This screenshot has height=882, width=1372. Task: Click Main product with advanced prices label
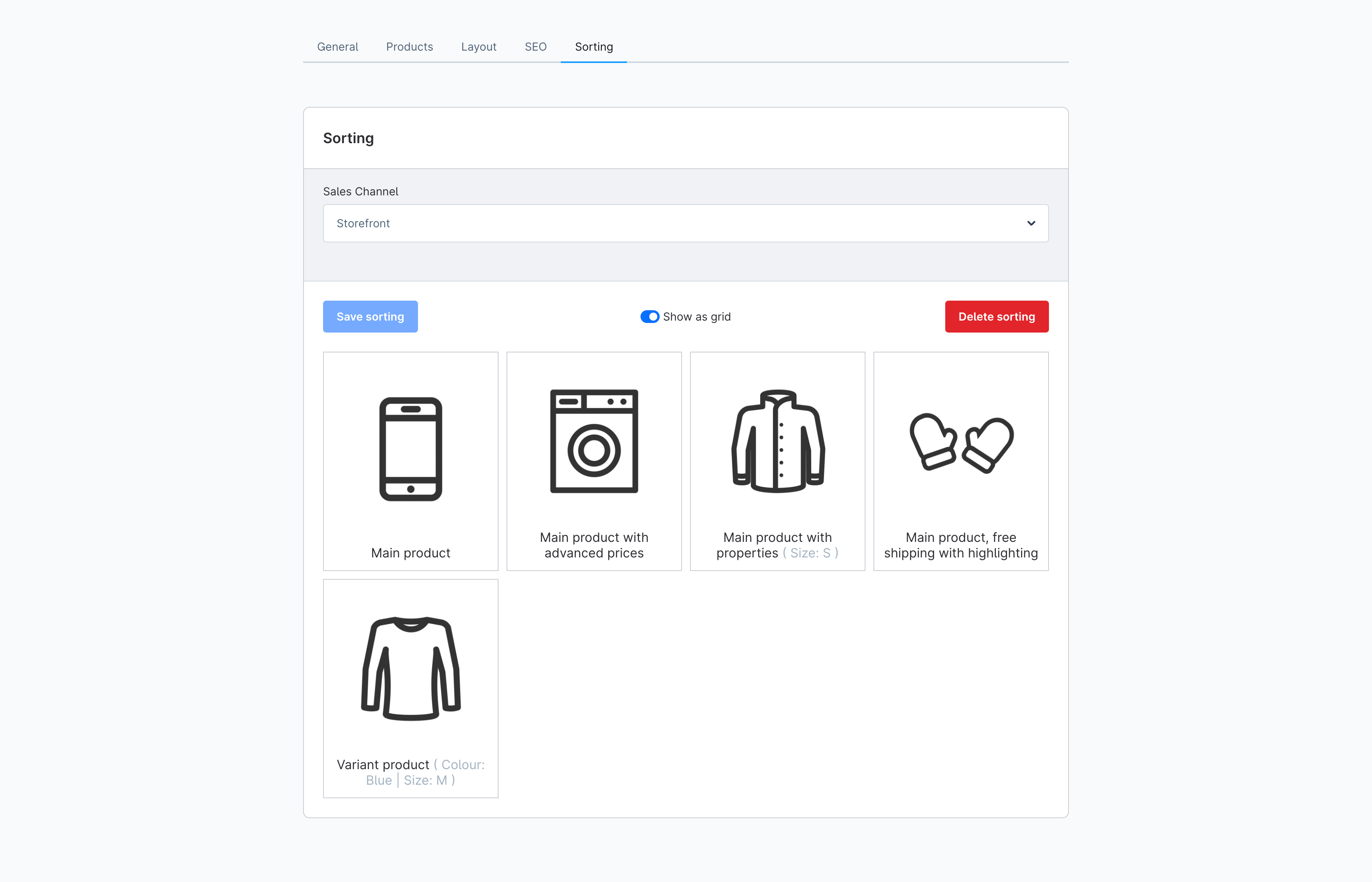point(593,545)
